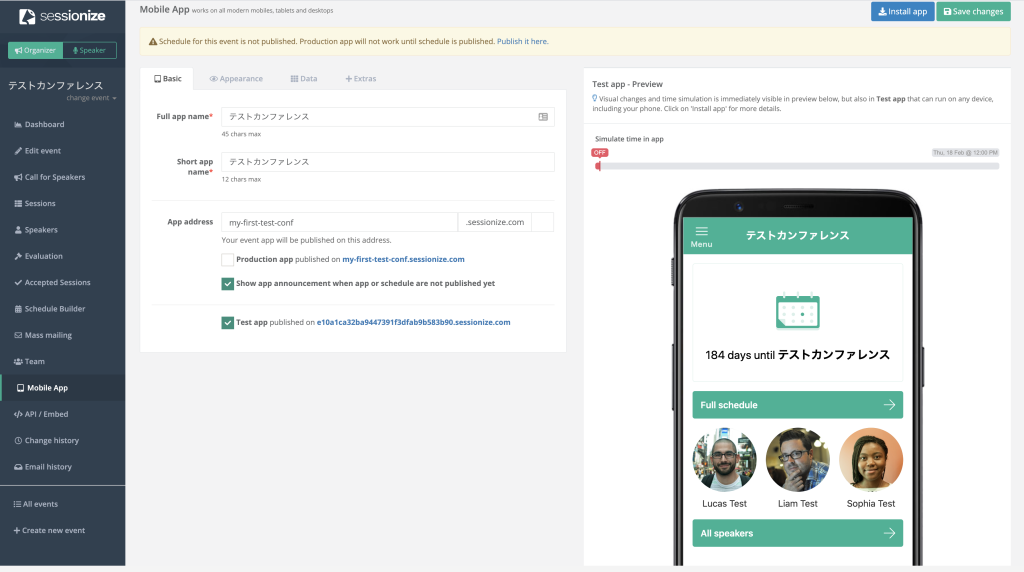Click the Dashboard icon in sidebar
The image size is (1024, 572).
tap(17, 125)
